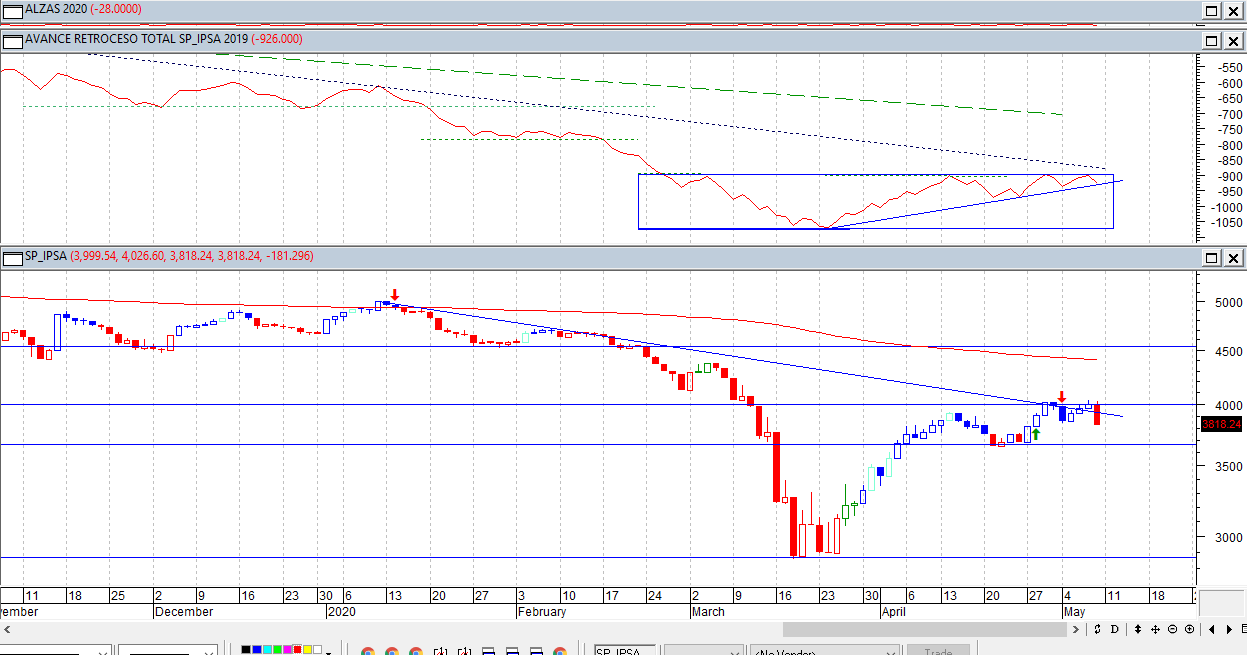Click the 3000 price axis label
1247x655 pixels.
click(1228, 537)
